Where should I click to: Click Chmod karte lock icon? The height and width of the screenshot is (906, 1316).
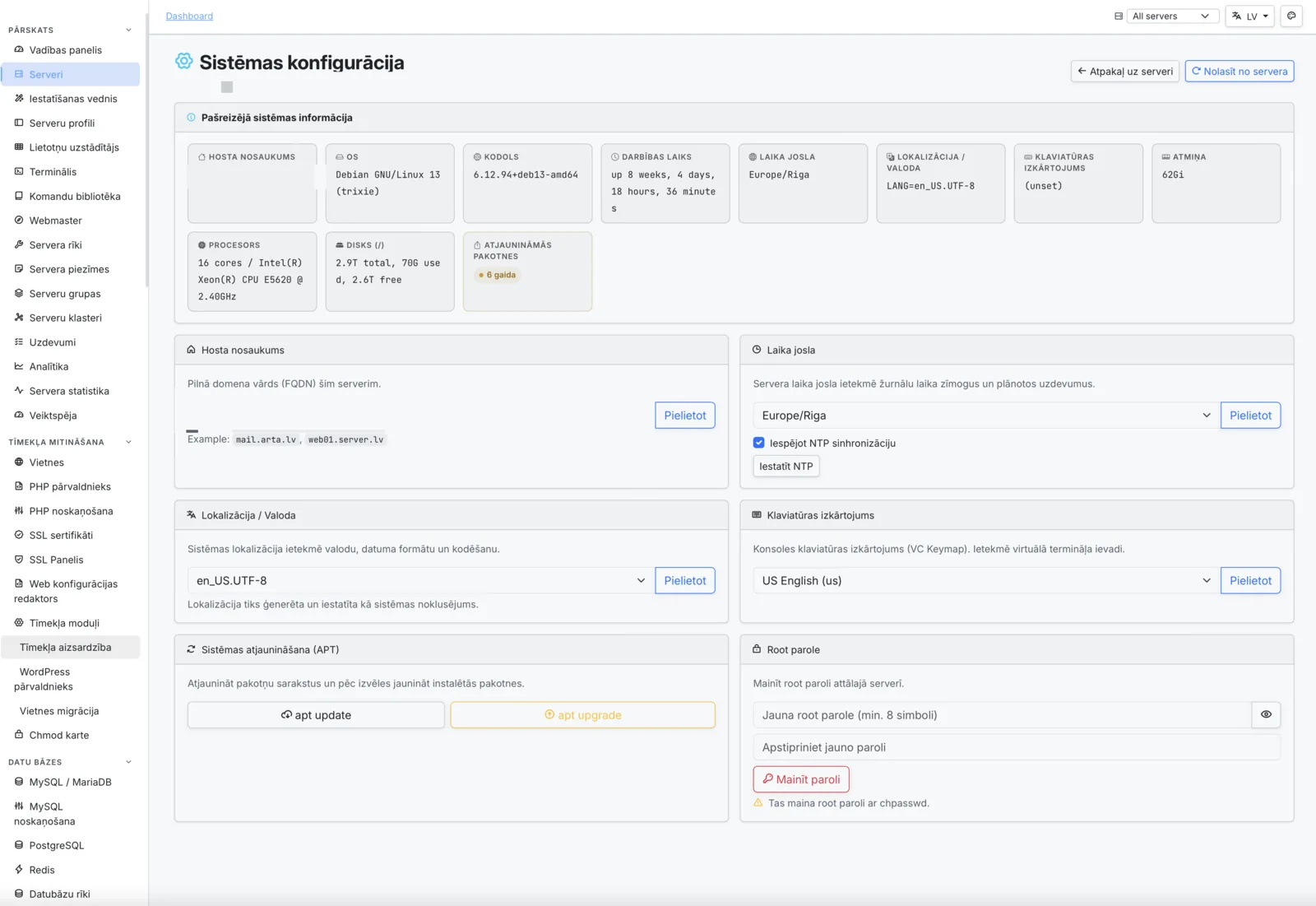[19, 735]
